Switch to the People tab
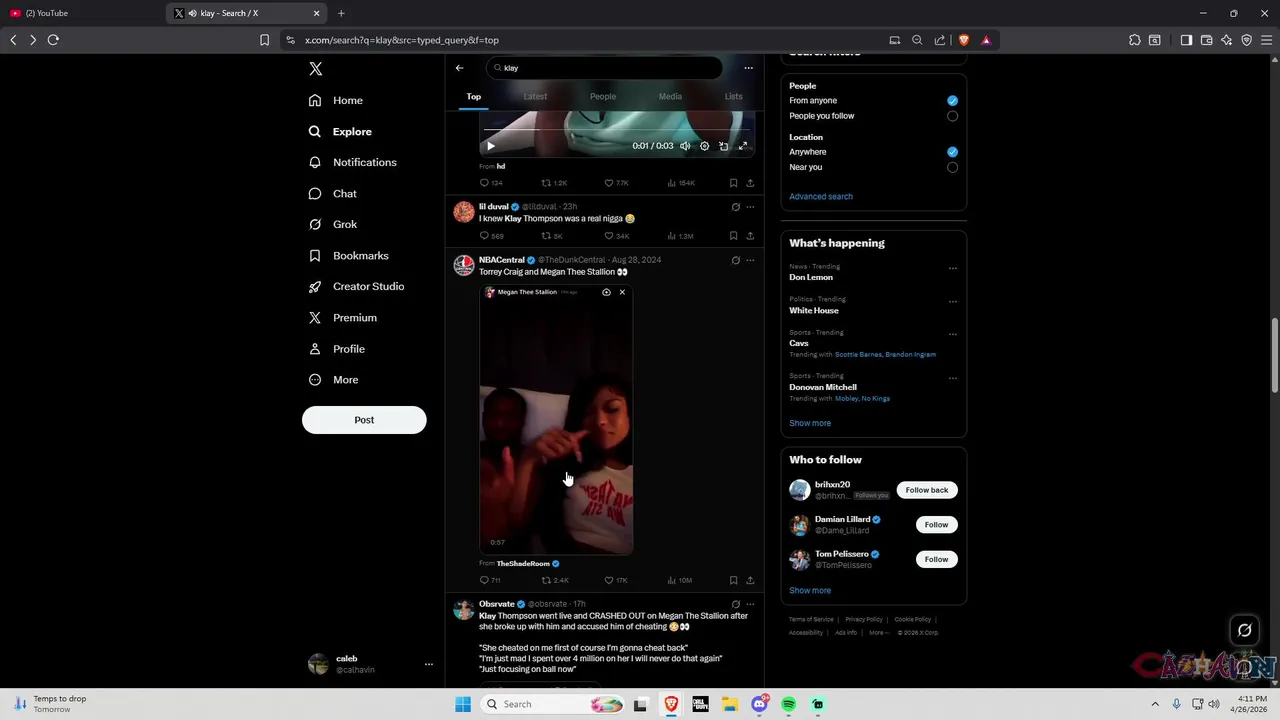The width and height of the screenshot is (1280, 720). point(603,96)
